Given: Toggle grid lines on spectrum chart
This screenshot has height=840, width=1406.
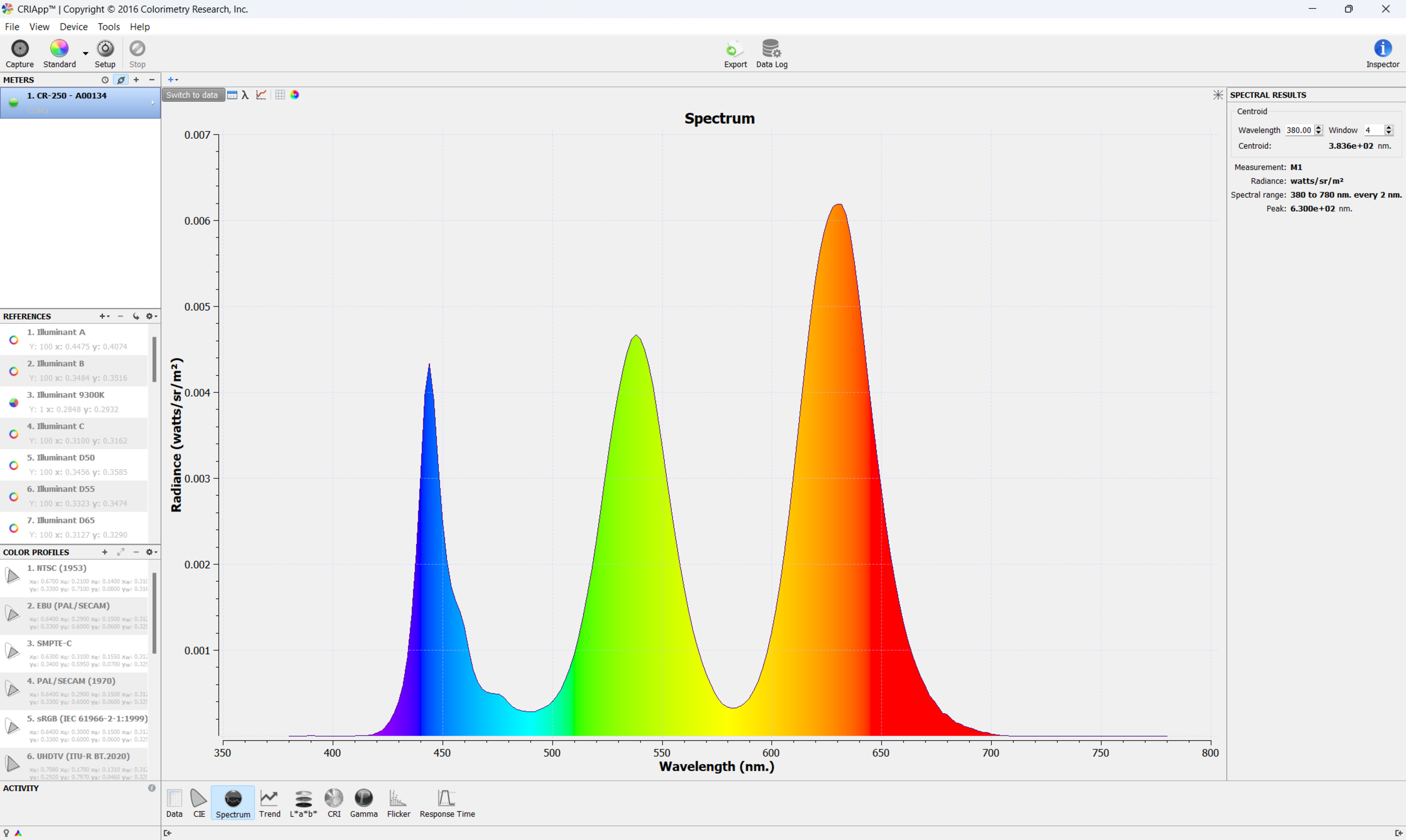Looking at the screenshot, I should 280,95.
